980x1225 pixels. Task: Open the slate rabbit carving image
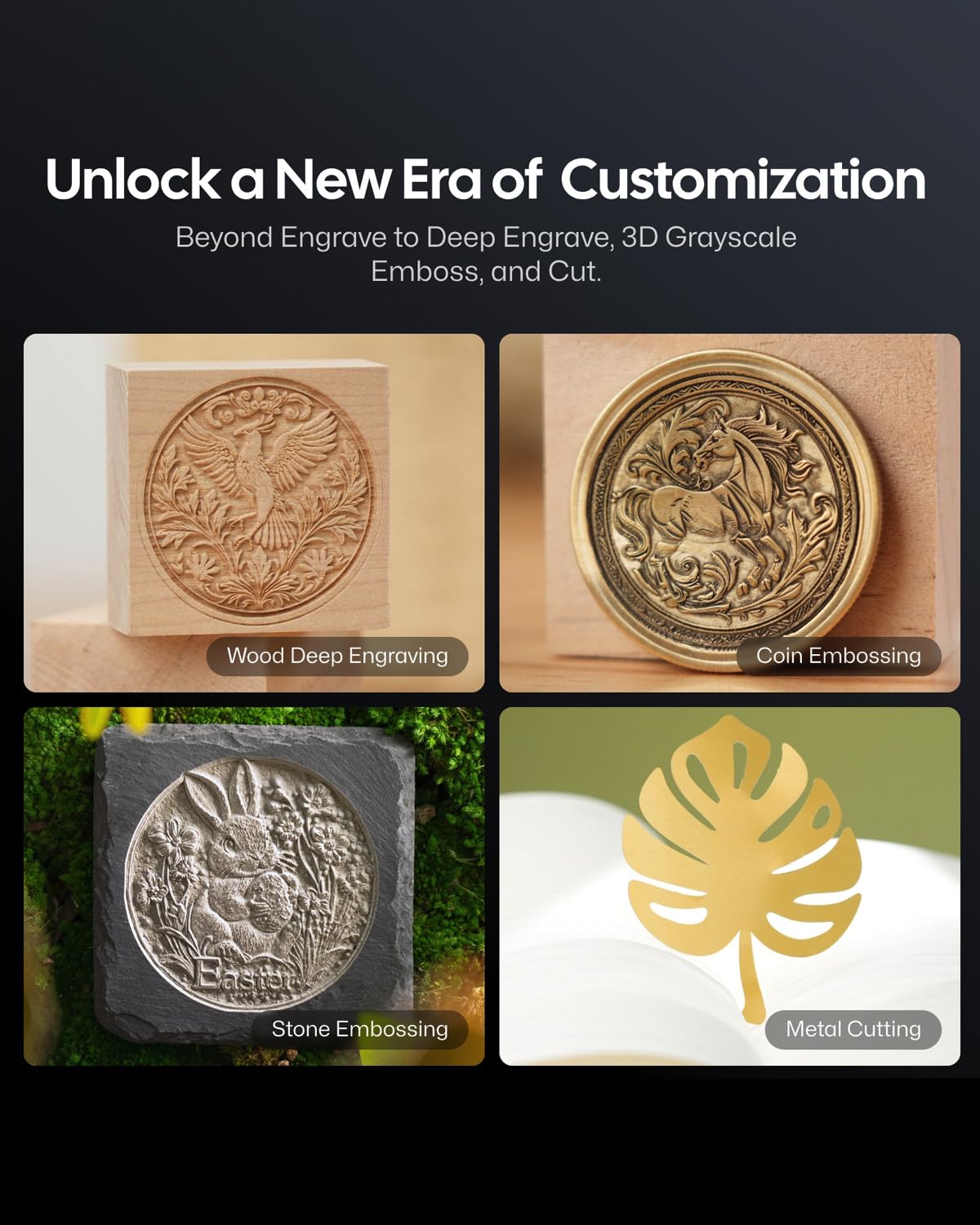coord(254,886)
